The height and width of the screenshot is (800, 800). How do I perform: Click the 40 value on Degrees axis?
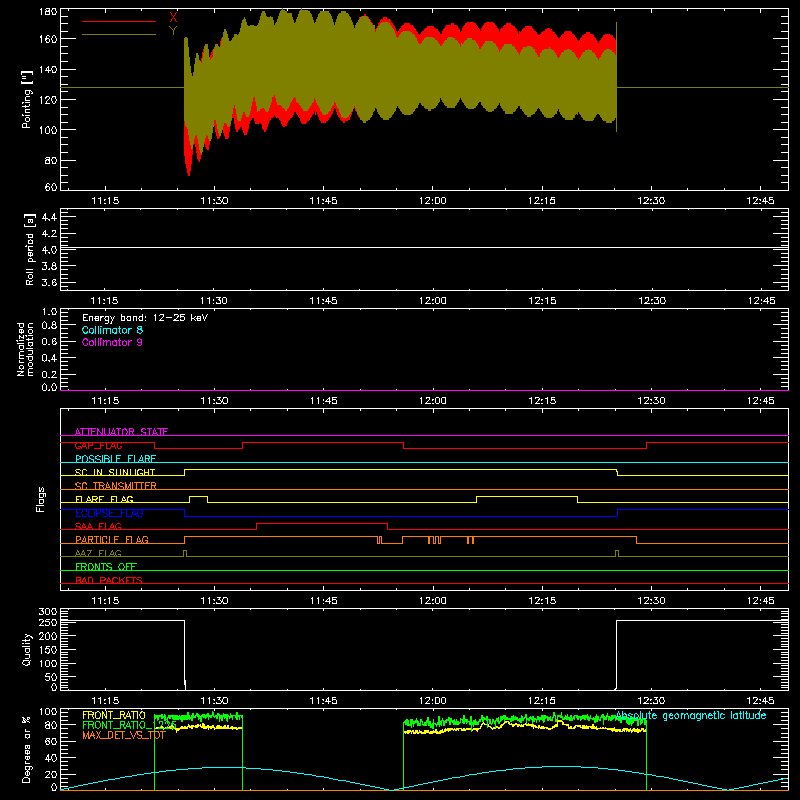52,758
